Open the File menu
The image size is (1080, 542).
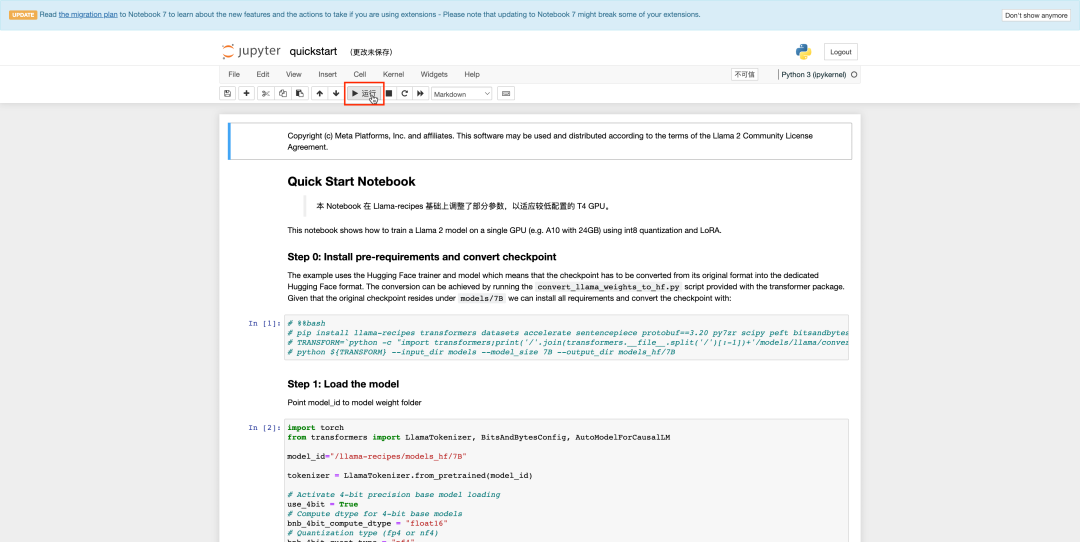[x=234, y=74]
